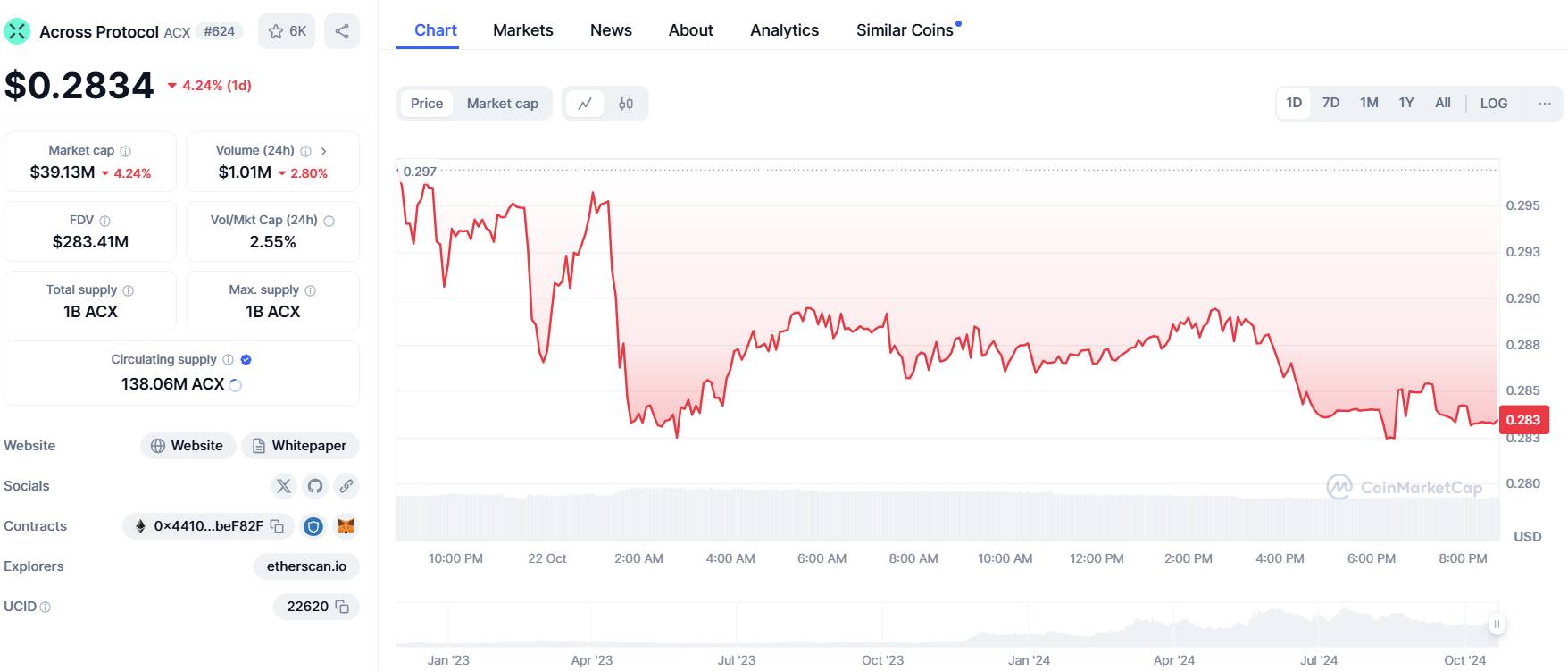
Task: Set chart range to 1Y
Action: coord(1406,103)
